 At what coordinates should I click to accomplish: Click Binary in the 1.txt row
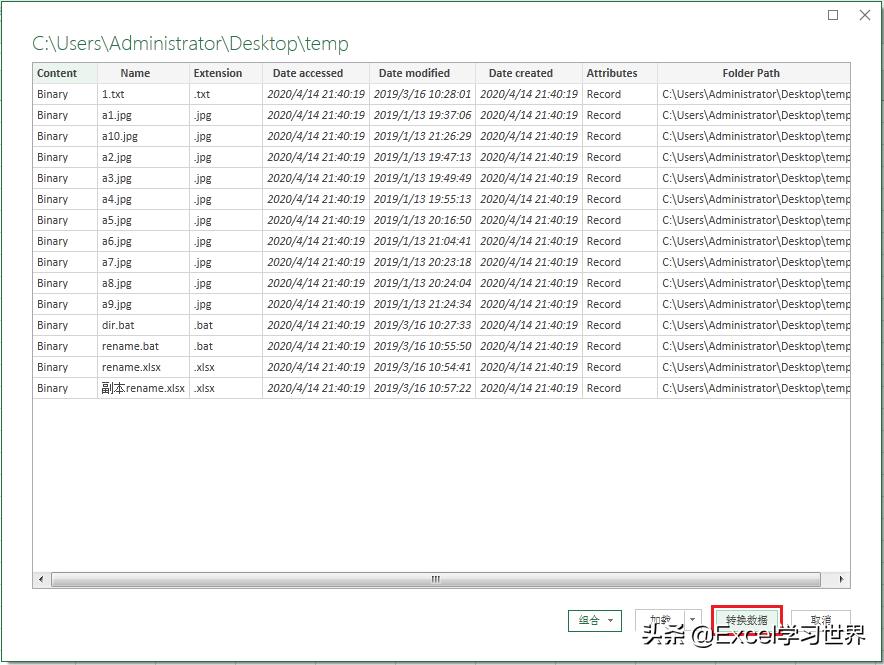[x=53, y=94]
